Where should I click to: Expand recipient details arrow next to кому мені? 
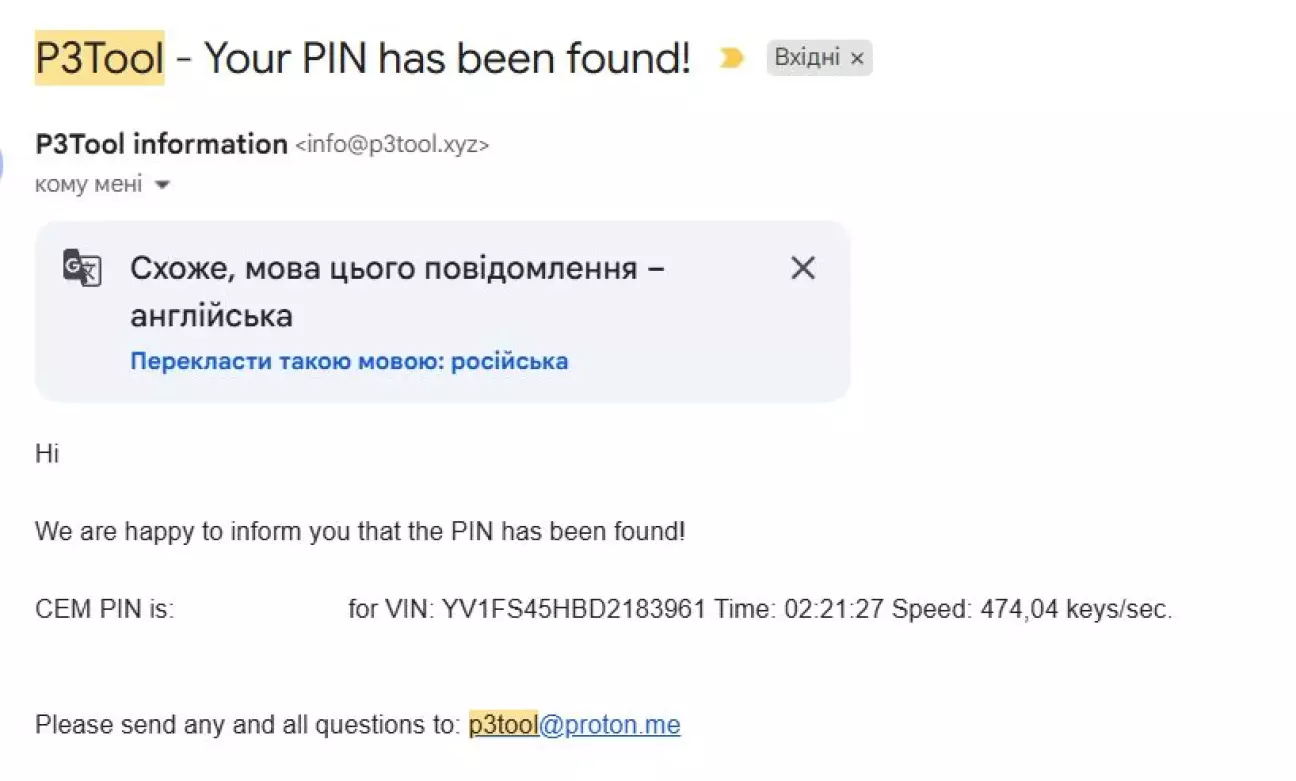163,185
